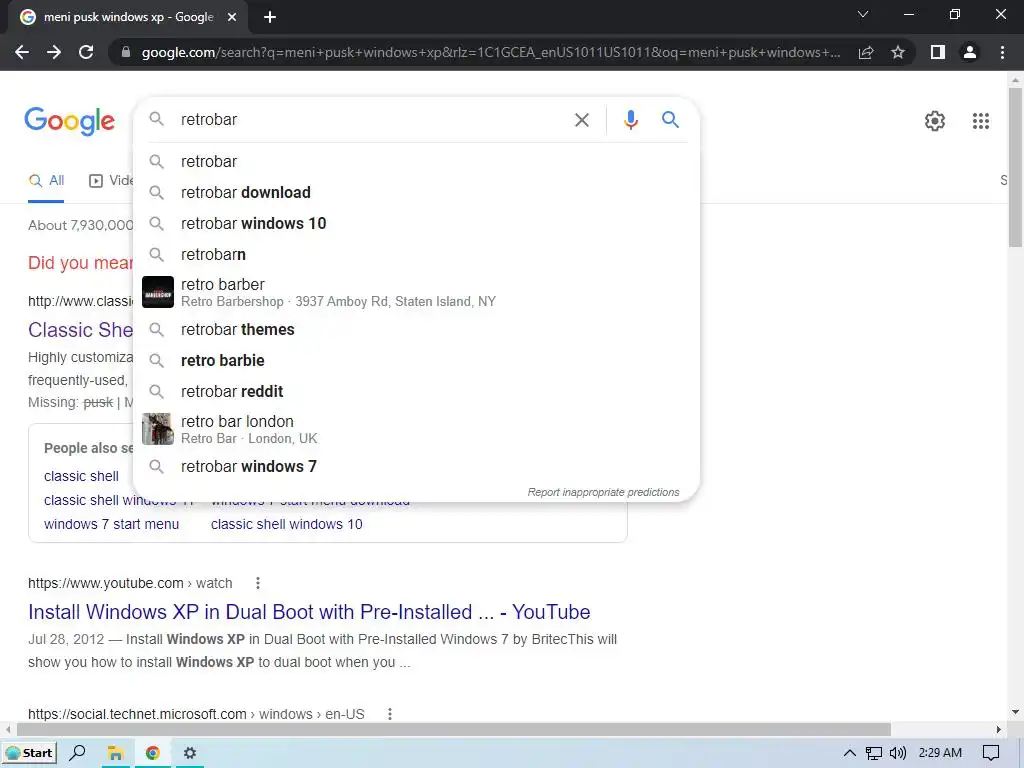Open the volume control tray icon
This screenshot has width=1024, height=768.
898,753
